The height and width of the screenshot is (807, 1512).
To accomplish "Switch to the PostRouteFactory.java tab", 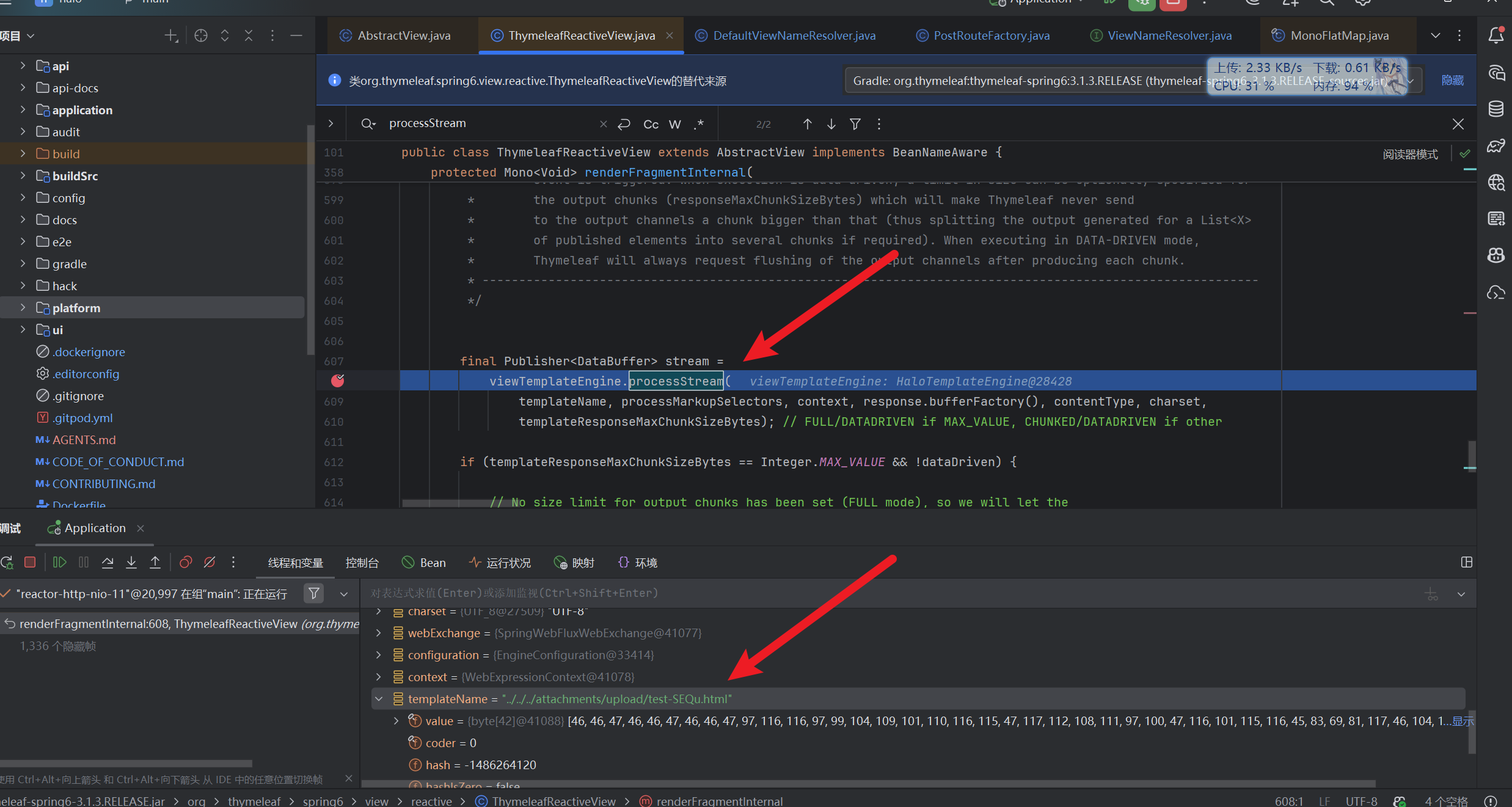I will 991,35.
